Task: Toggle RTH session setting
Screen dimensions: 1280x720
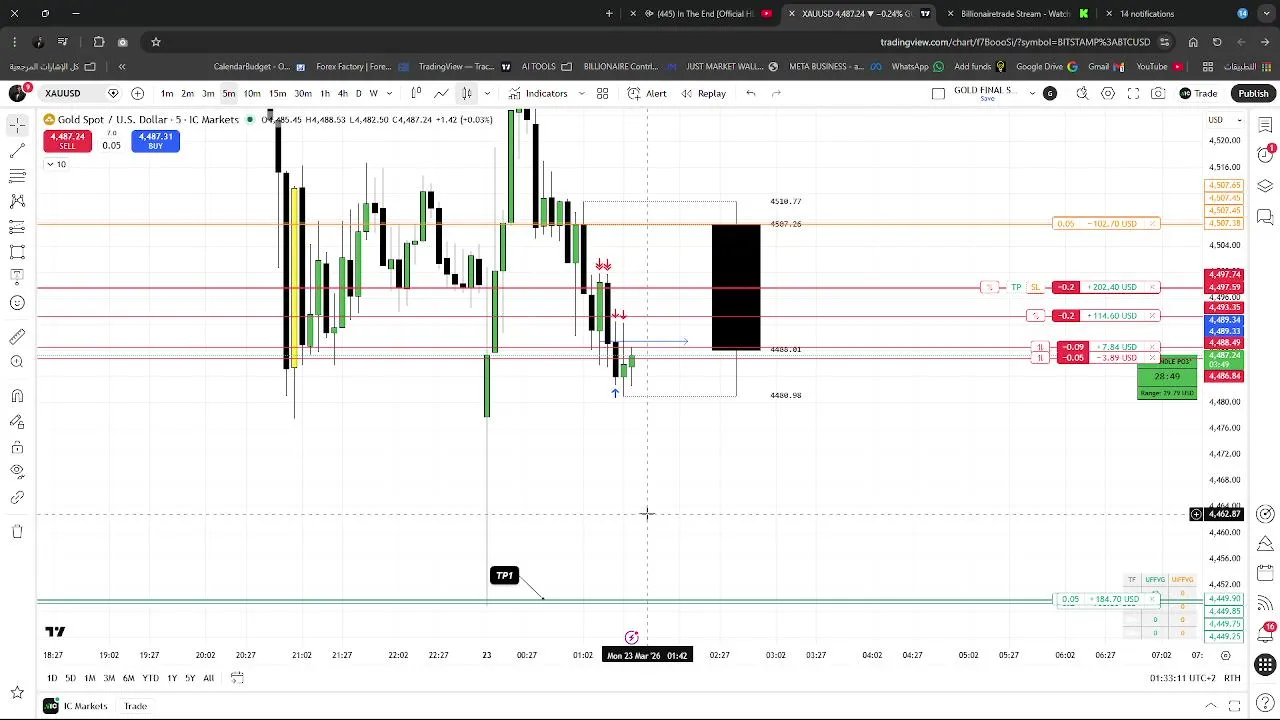Action: click(x=1232, y=678)
